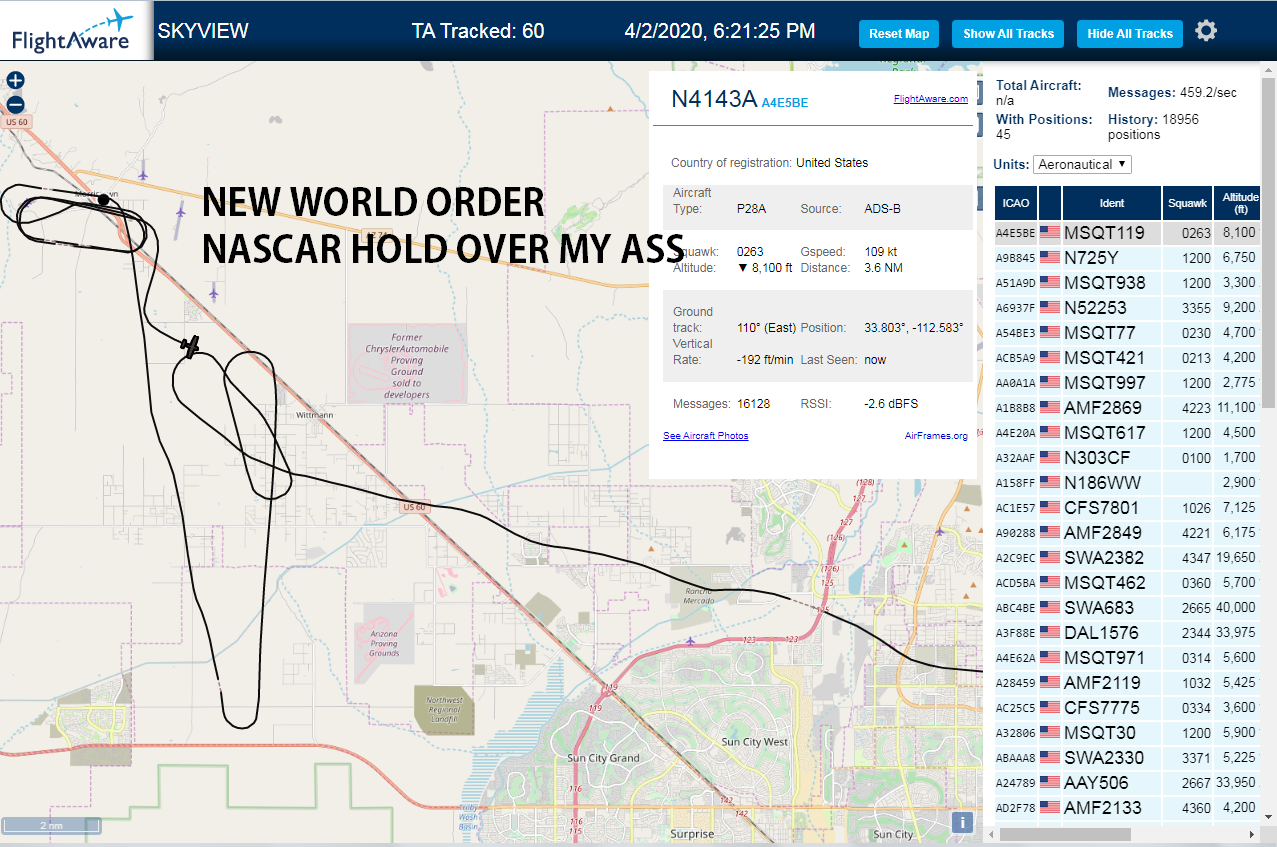Select the CFS7775 ident in the table
Image resolution: width=1277 pixels, height=847 pixels.
1103,708
